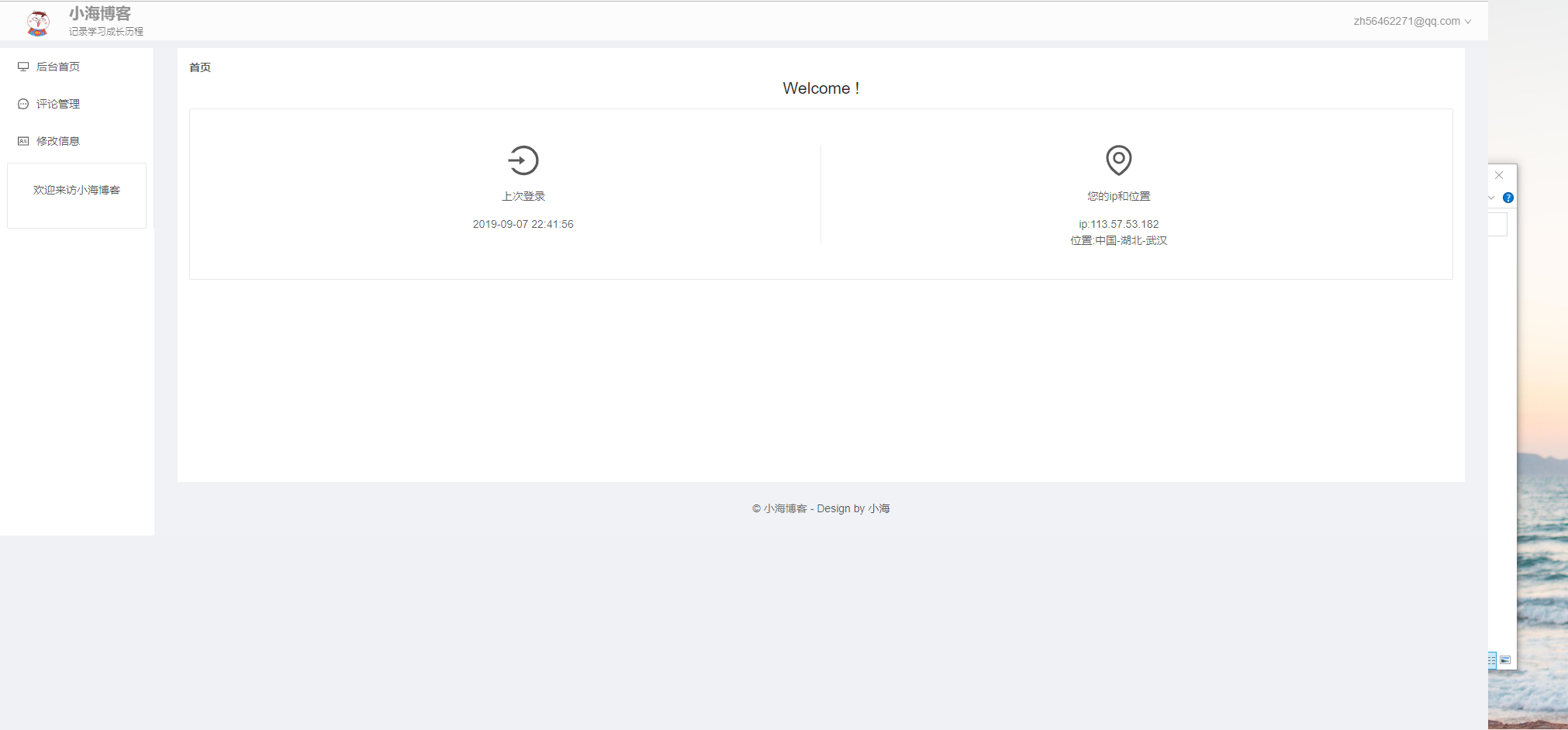Click the monitor icon beside 后台首页
This screenshot has height=730, width=1568.
click(x=23, y=67)
